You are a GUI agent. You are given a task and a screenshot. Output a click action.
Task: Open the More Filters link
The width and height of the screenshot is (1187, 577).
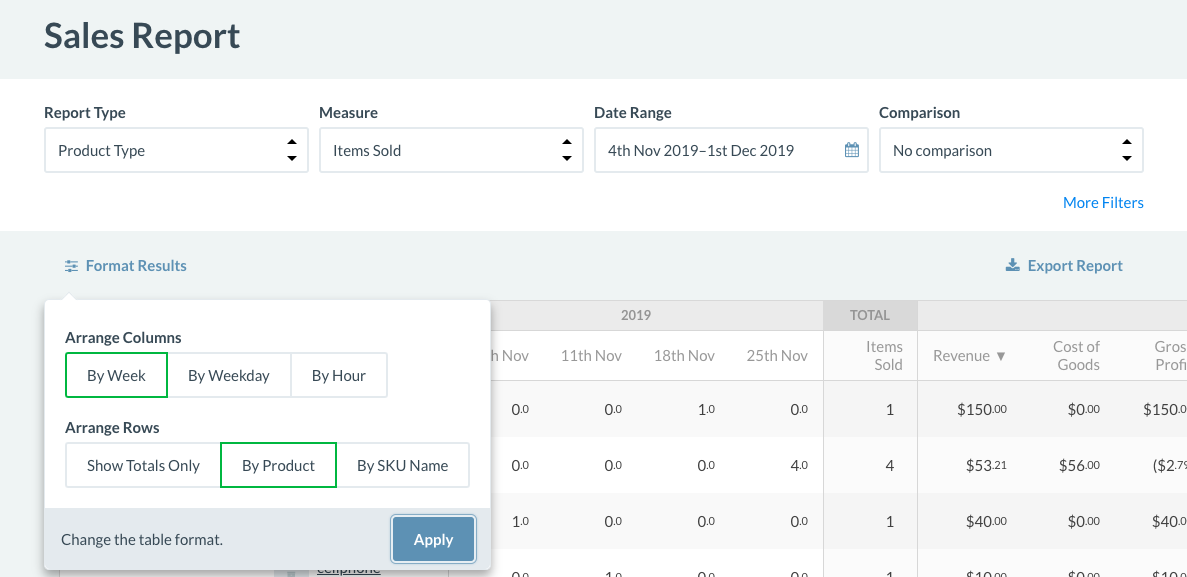click(x=1103, y=203)
